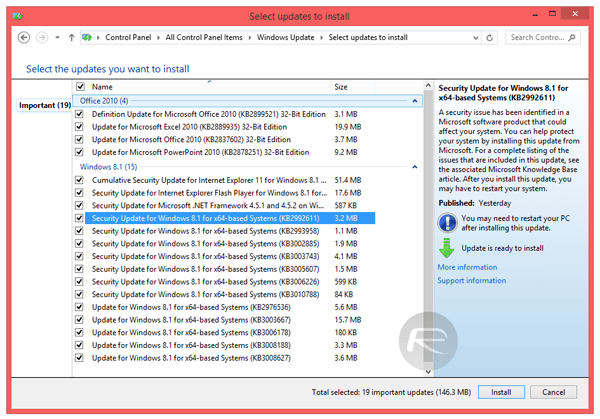
Task: Uncheck Definition Update for Office 2010 KB2899521
Action: click(x=80, y=114)
